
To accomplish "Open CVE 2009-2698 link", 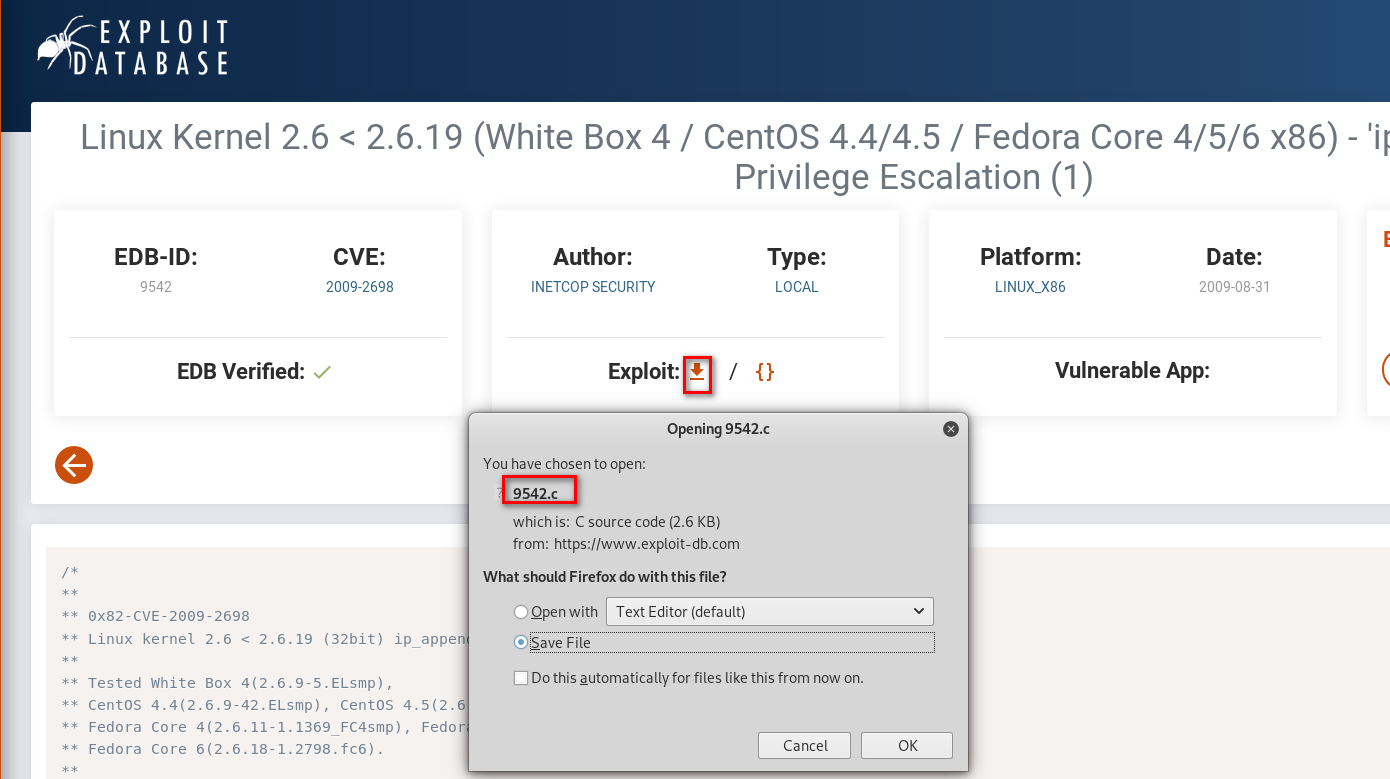I will point(360,287).
